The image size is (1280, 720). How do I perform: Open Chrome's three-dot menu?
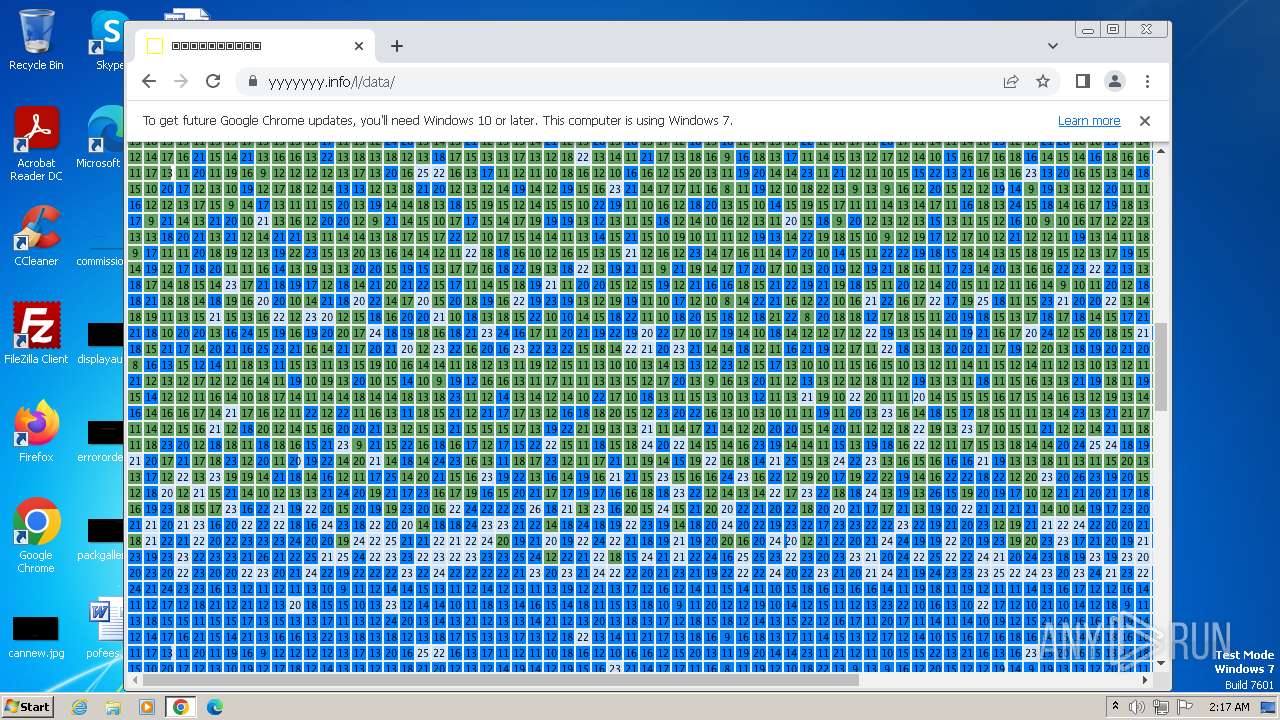click(1147, 81)
